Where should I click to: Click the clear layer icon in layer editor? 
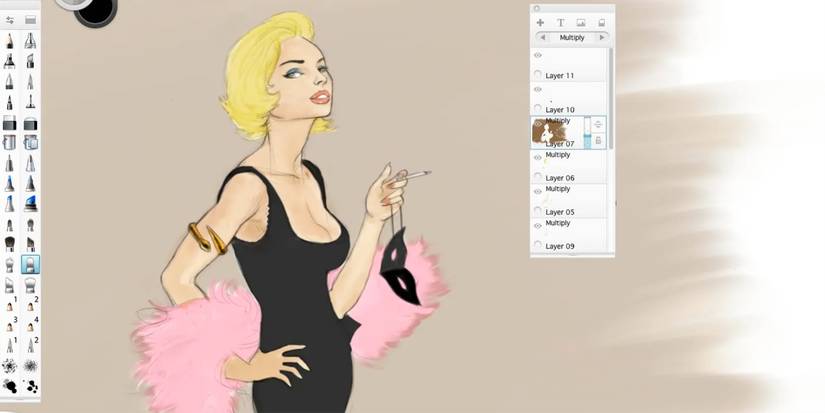[x=602, y=23]
